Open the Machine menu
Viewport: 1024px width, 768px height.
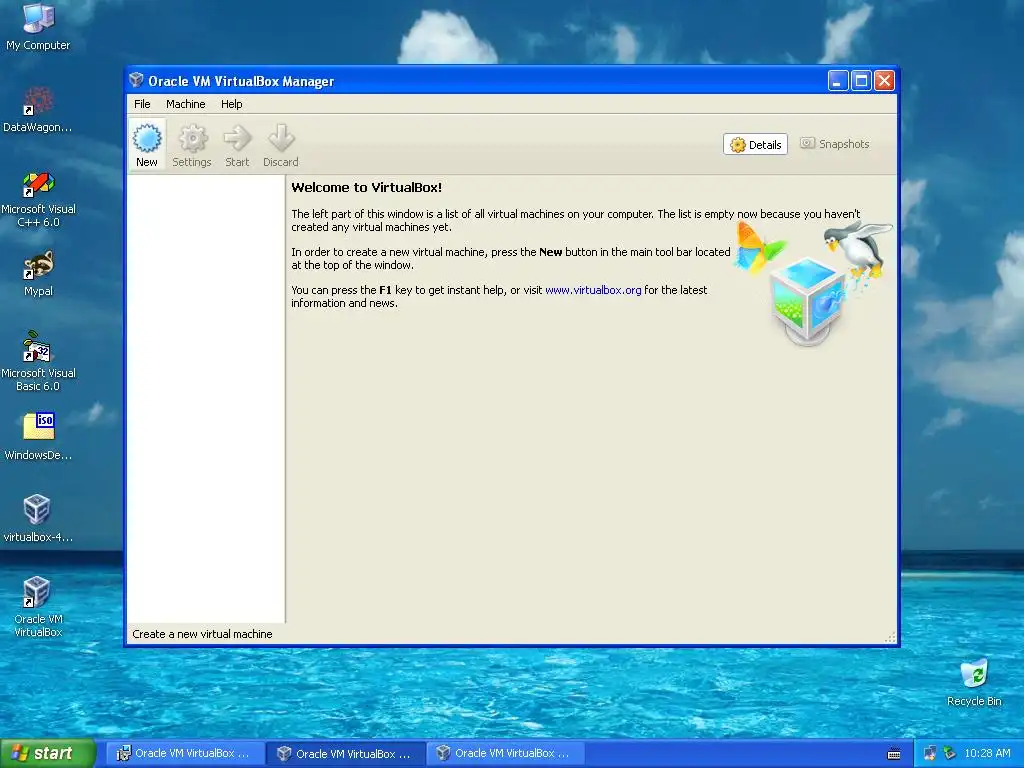click(185, 104)
